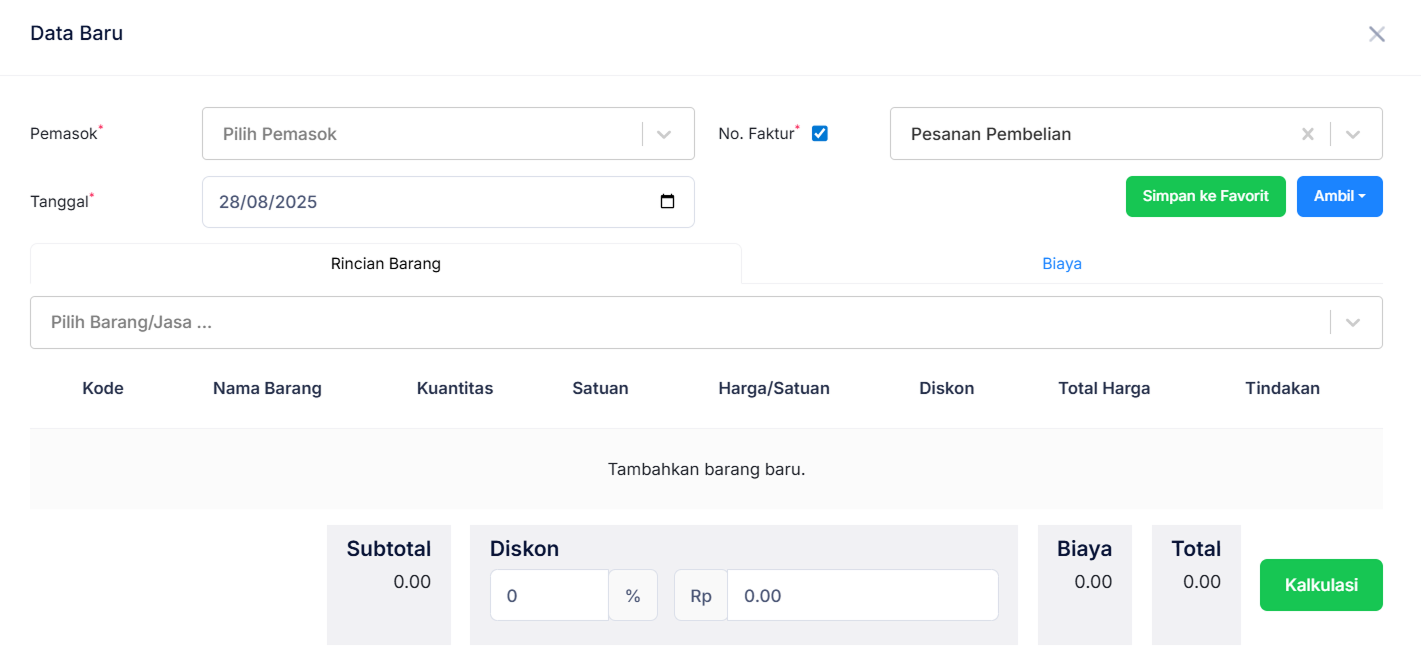Switch to the Biaya tab
Screen dimensions: 1421x657
point(1062,263)
